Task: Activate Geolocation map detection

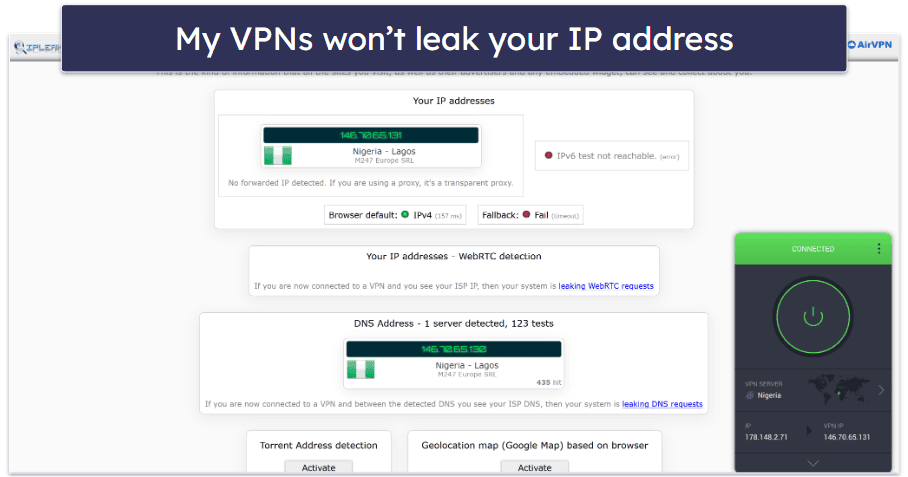Action: point(534,467)
